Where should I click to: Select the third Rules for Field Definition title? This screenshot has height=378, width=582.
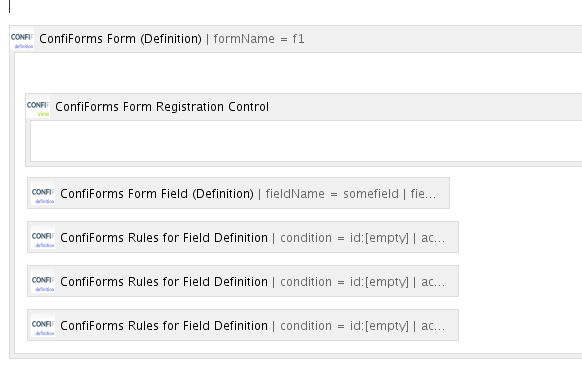[x=164, y=326]
